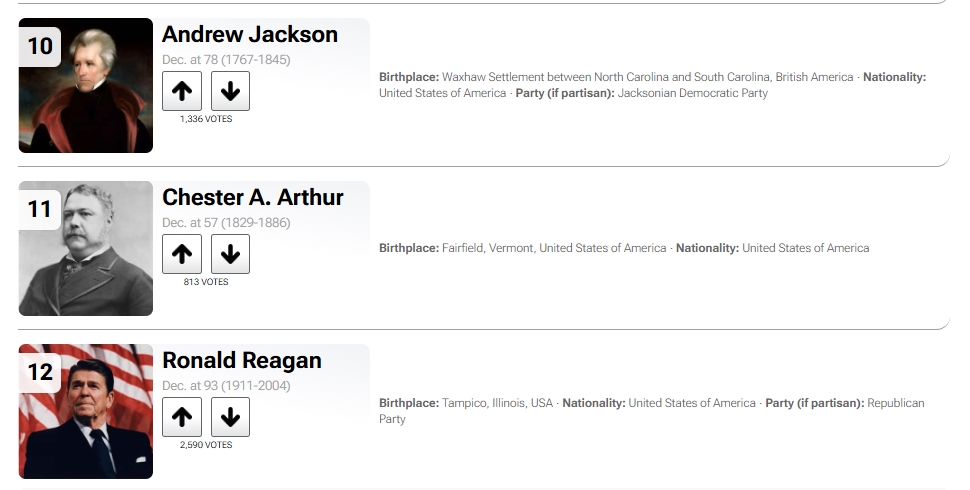Upvote Ronald Reagan with the up arrow
This screenshot has height=490, width=970.
[x=182, y=417]
